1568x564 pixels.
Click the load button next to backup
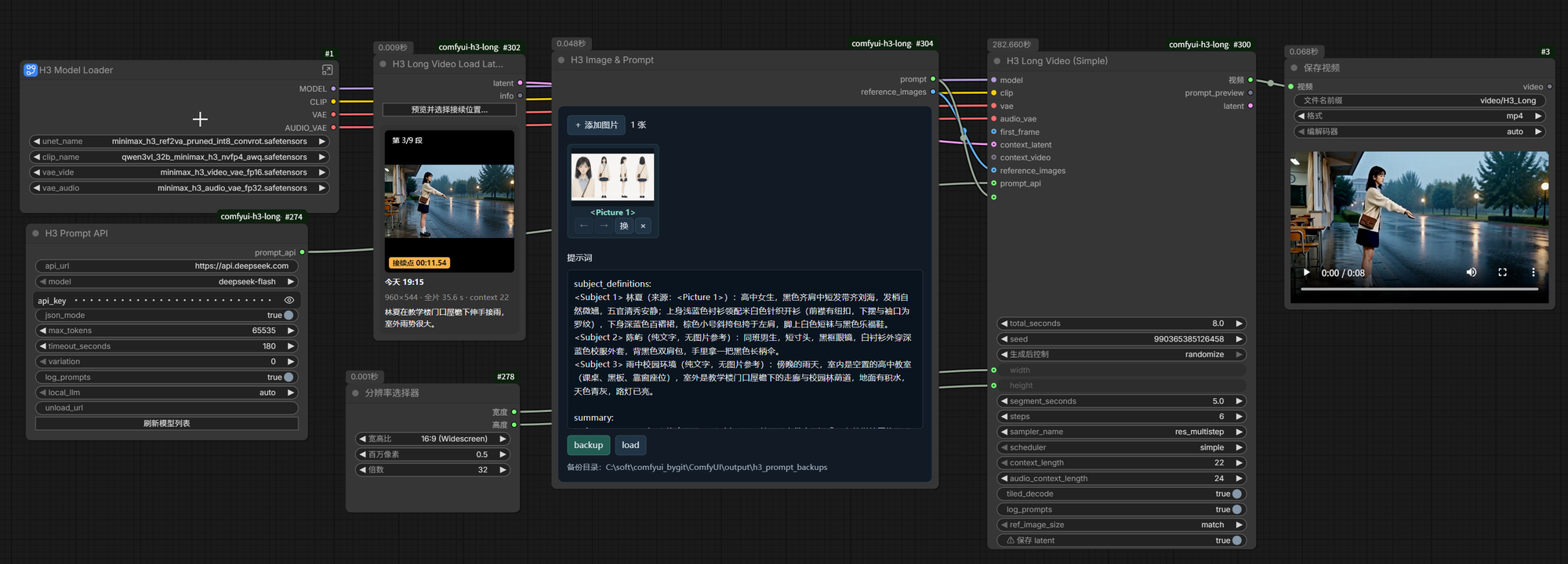(x=630, y=445)
